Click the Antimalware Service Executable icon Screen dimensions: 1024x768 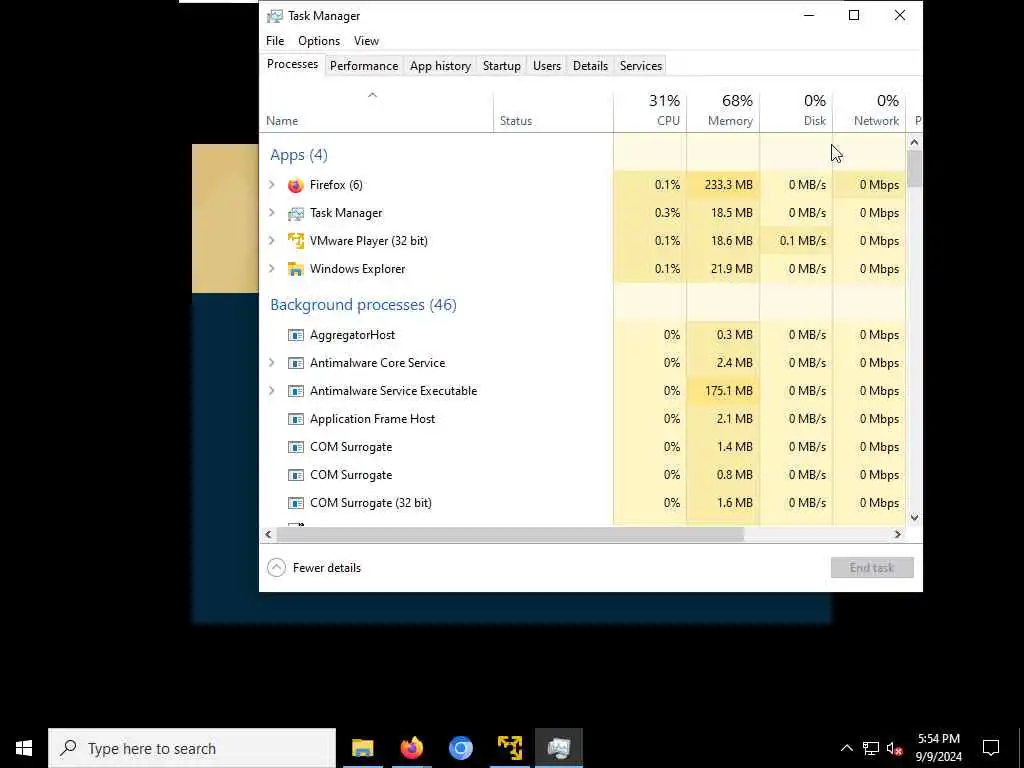coord(296,391)
